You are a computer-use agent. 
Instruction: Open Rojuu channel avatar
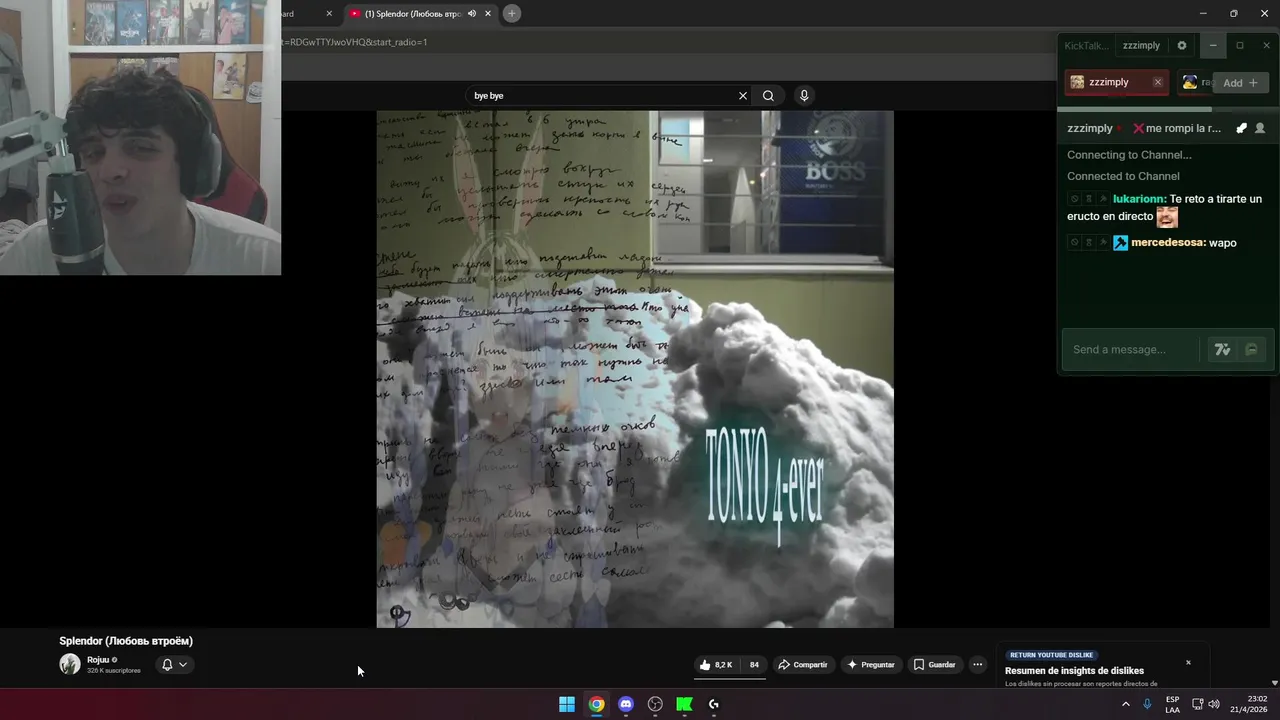70,664
